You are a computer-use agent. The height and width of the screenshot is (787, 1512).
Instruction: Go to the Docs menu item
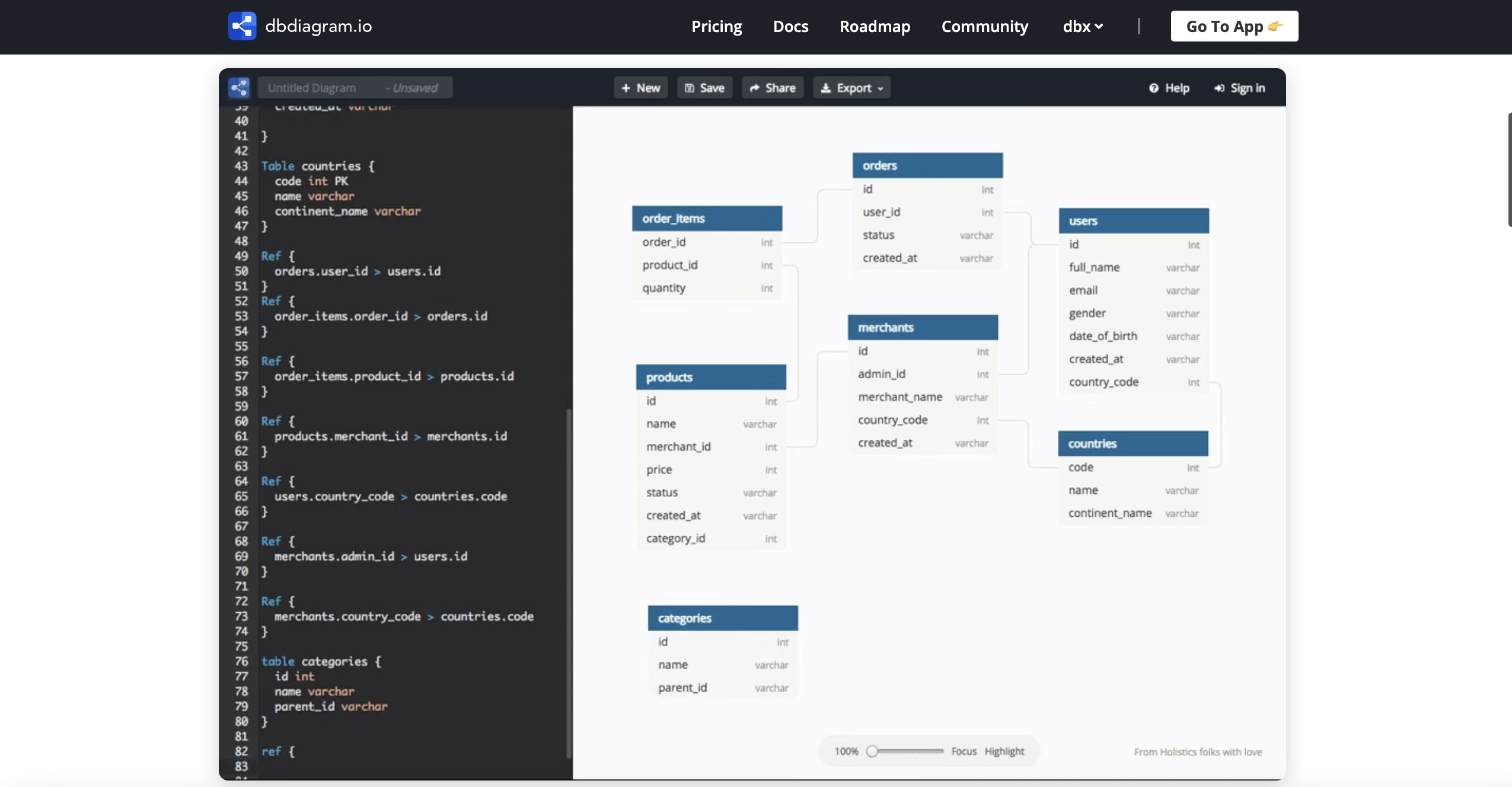tap(790, 26)
